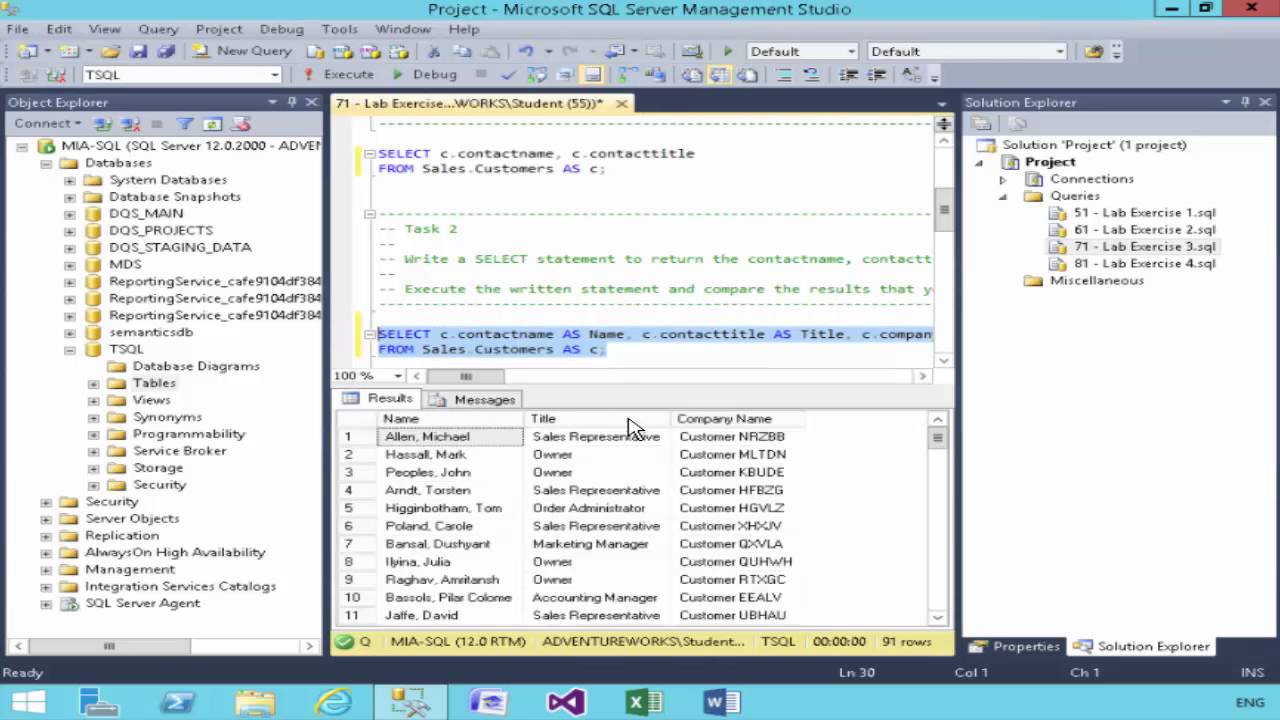1280x720 pixels.
Task: Open Visual Studio from the taskbar
Action: coord(566,702)
